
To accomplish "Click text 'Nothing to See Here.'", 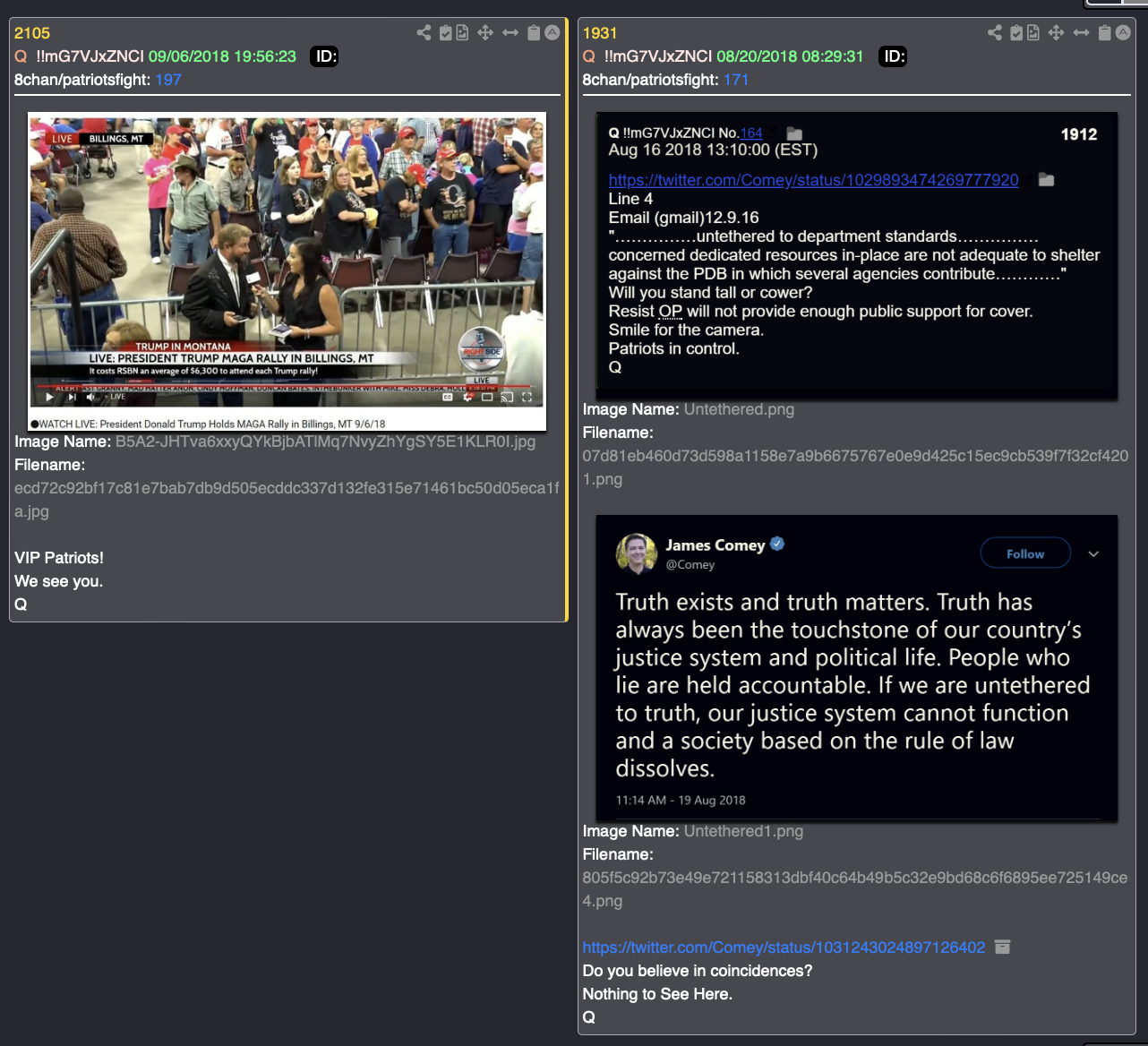I will coord(657,994).
